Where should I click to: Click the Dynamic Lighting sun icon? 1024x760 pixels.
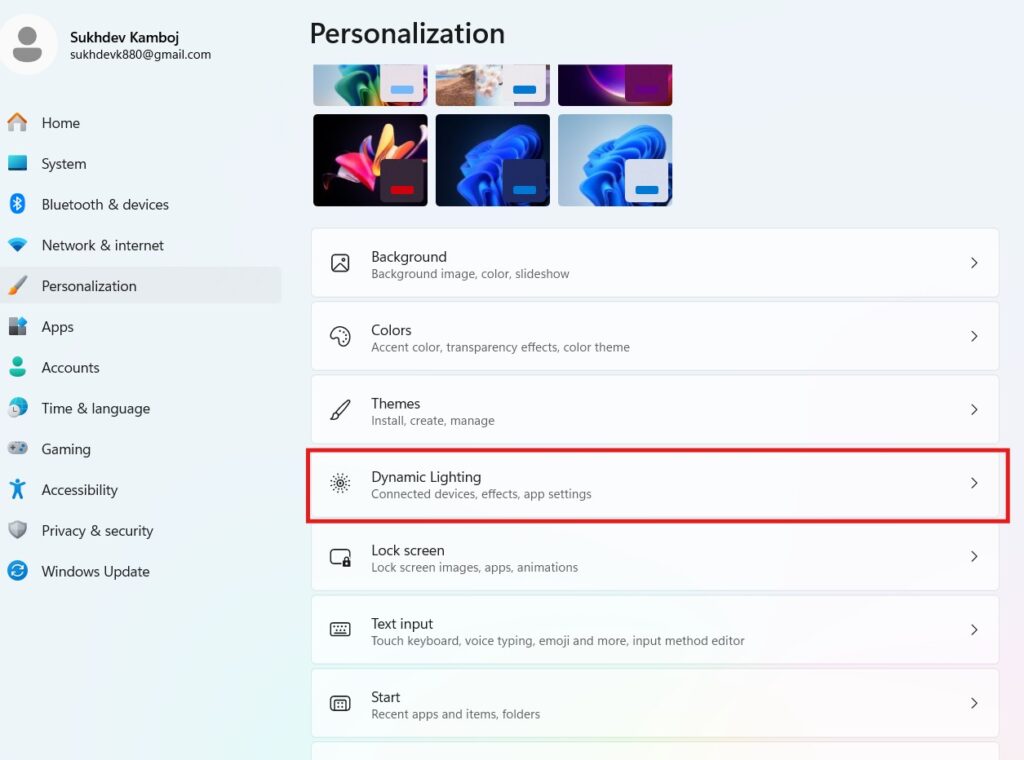(x=340, y=483)
